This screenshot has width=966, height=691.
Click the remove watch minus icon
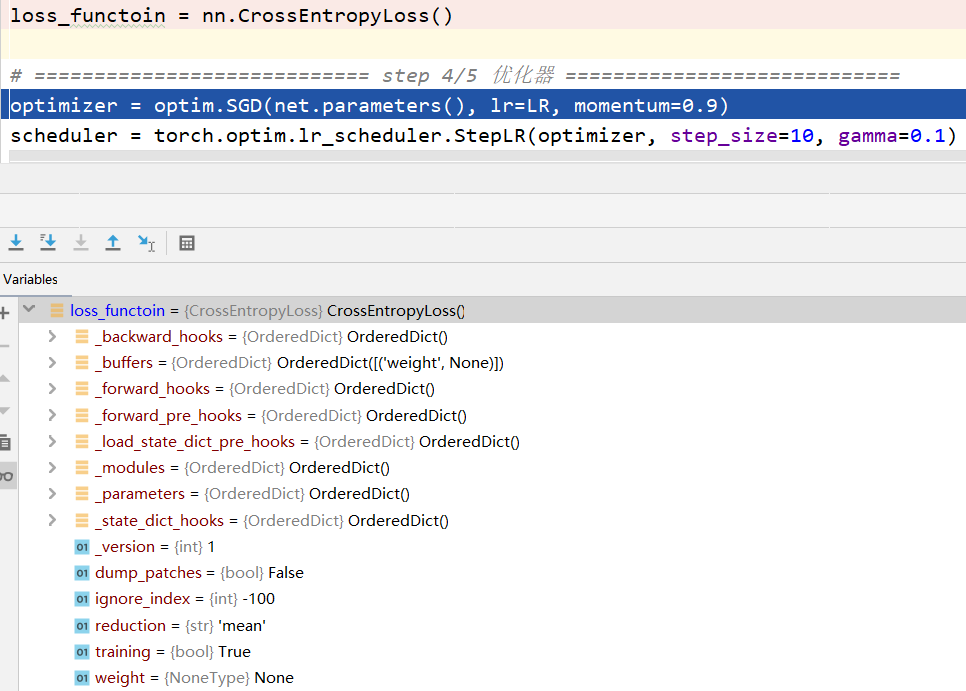pyautogui.click(x=5, y=346)
